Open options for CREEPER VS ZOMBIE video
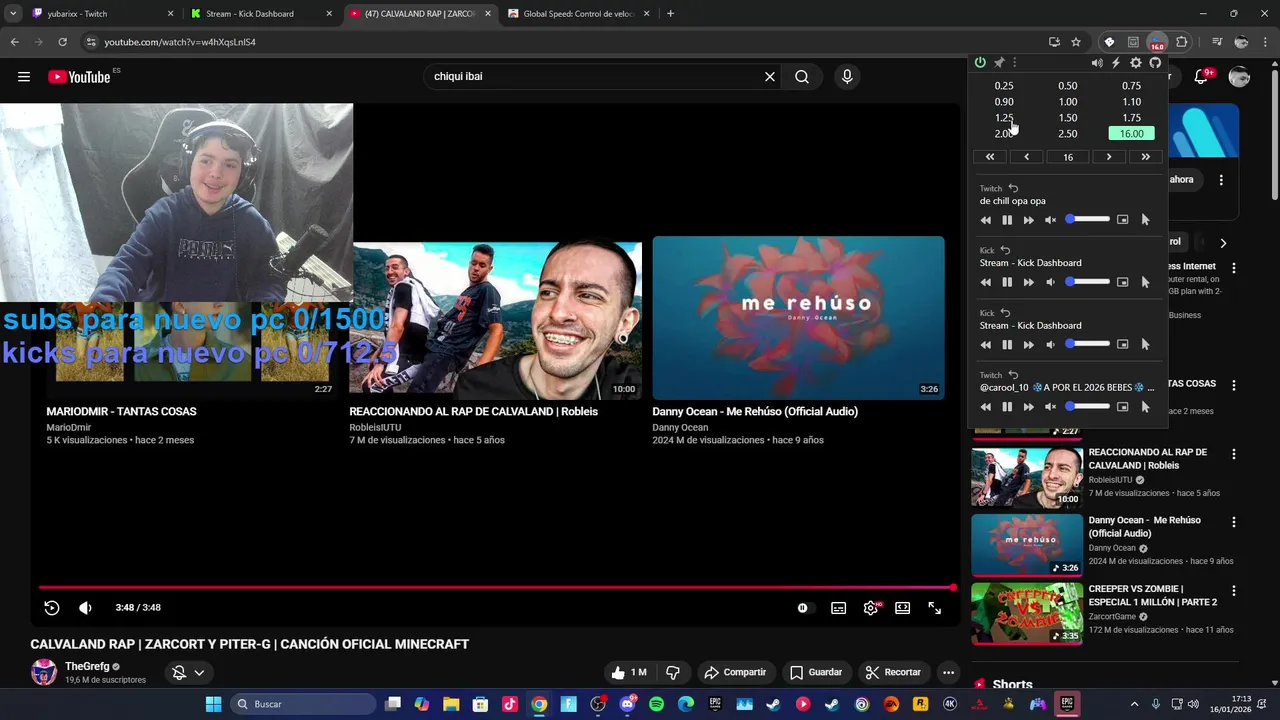Image resolution: width=1280 pixels, height=720 pixels. point(1234,591)
